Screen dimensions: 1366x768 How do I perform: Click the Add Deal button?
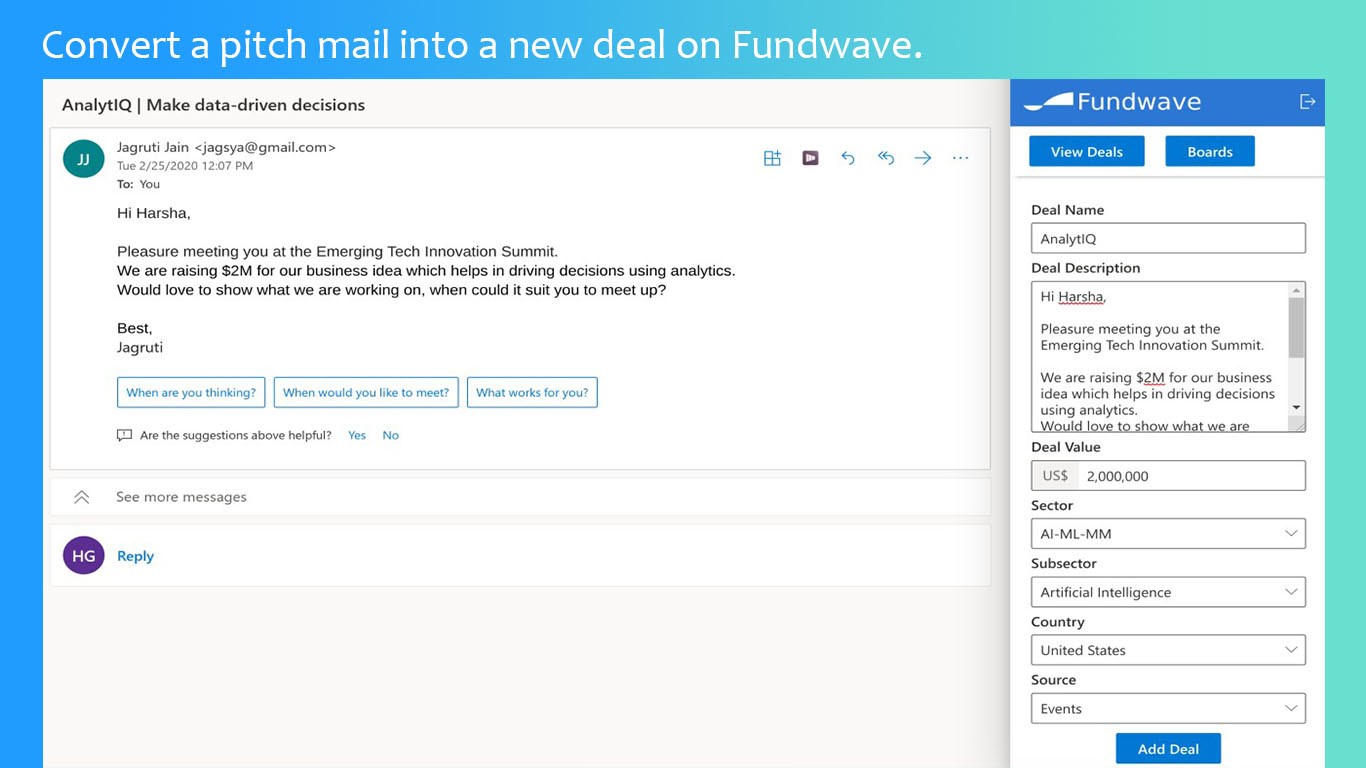click(1168, 749)
